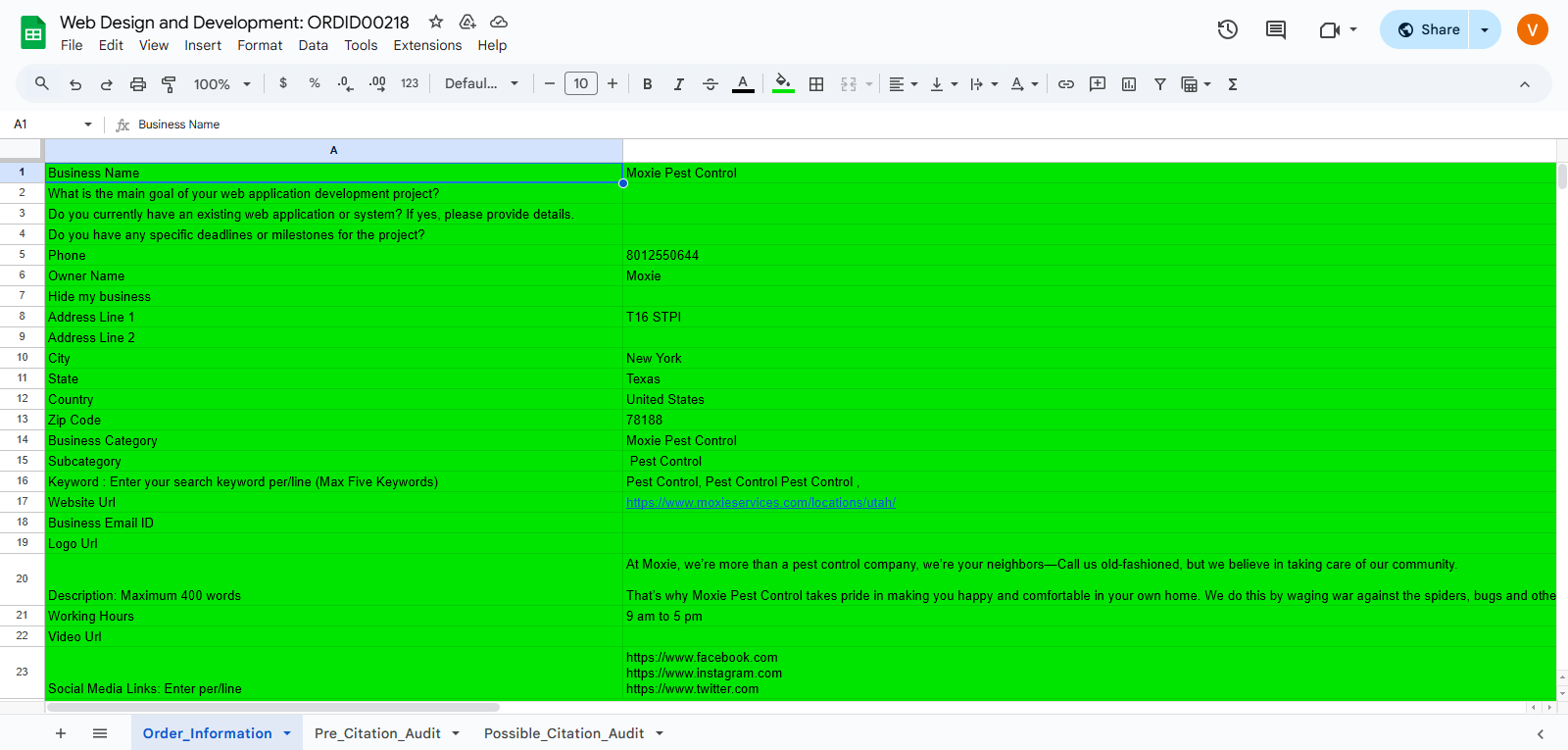Viewport: 1568px width, 750px height.
Task: Open filter views dropdown
Action: pyautogui.click(x=1197, y=84)
